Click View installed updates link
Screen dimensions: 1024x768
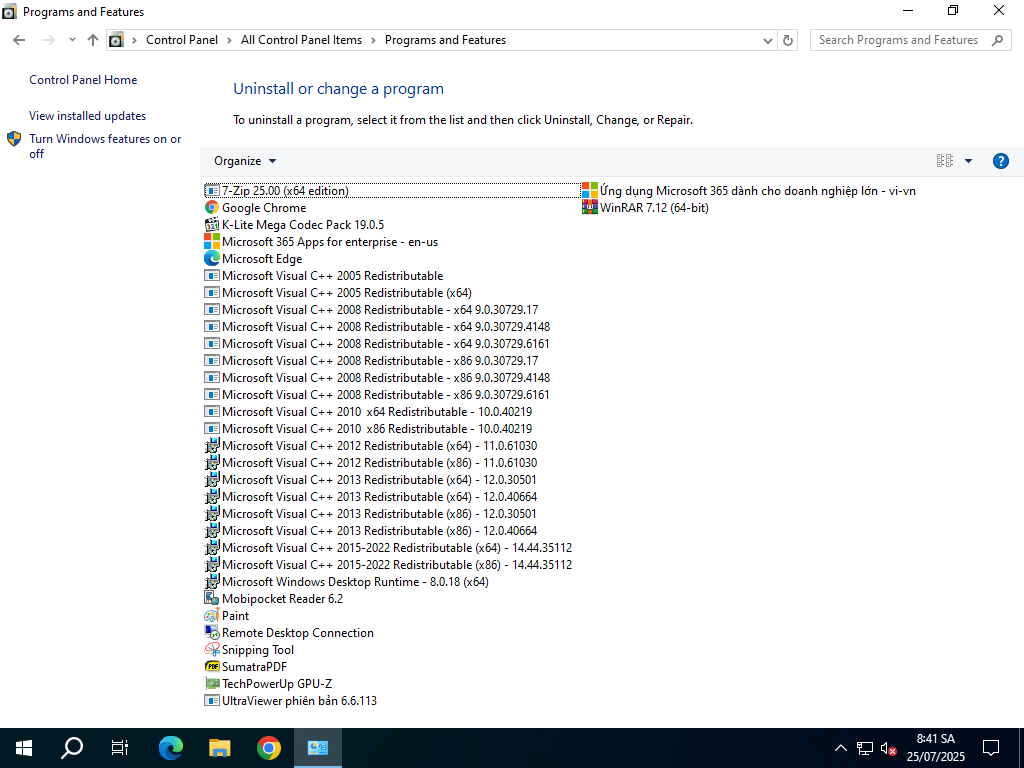[87, 116]
